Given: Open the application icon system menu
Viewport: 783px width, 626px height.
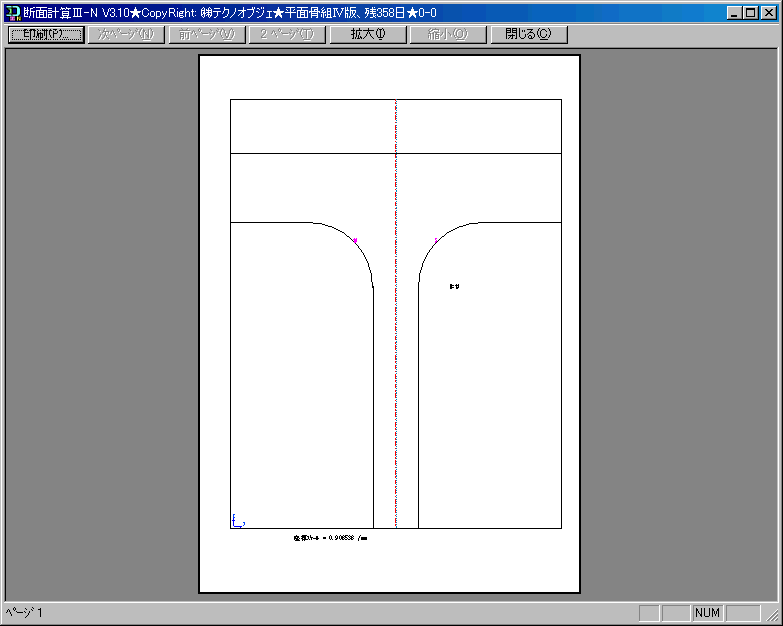Looking at the screenshot, I should click(12, 12).
